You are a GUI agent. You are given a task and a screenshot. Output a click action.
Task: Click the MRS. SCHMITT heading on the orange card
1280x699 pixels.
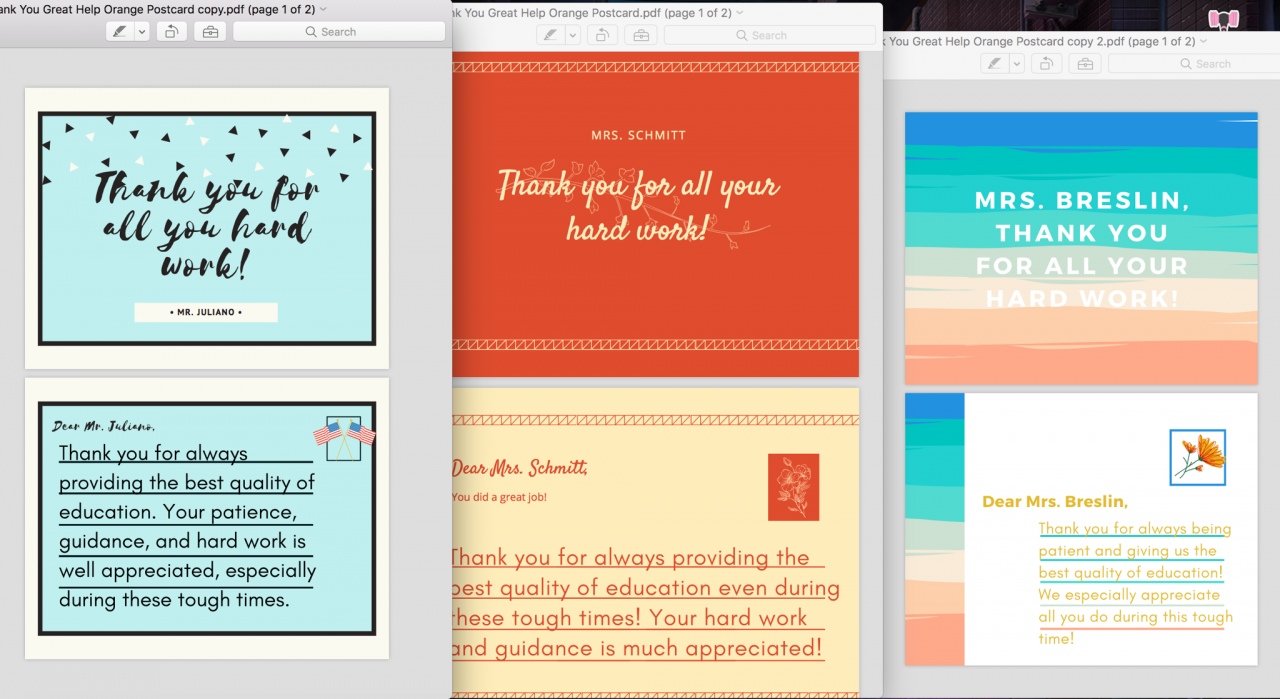(x=639, y=135)
